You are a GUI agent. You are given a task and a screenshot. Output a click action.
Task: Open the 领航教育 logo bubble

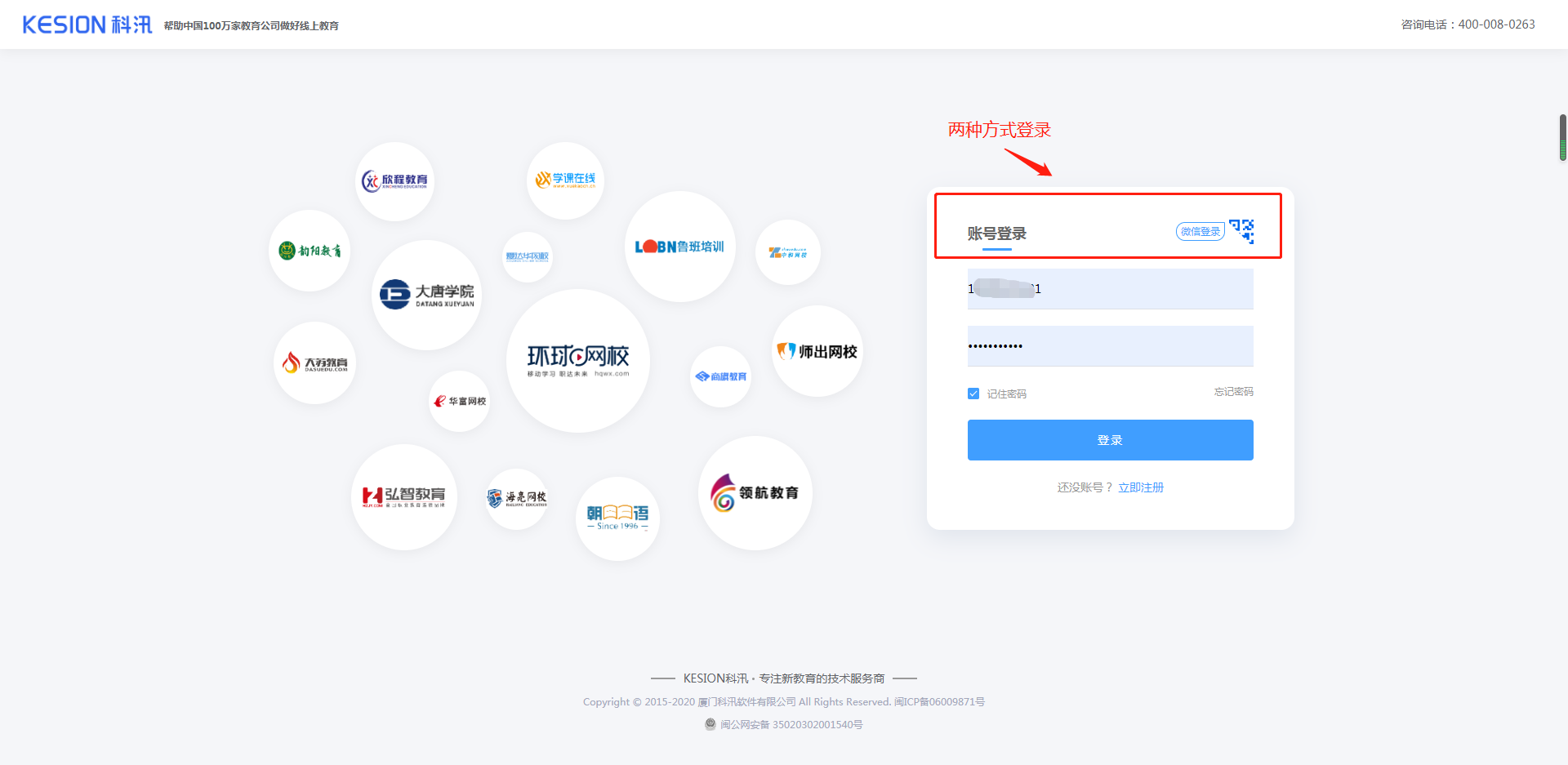755,493
